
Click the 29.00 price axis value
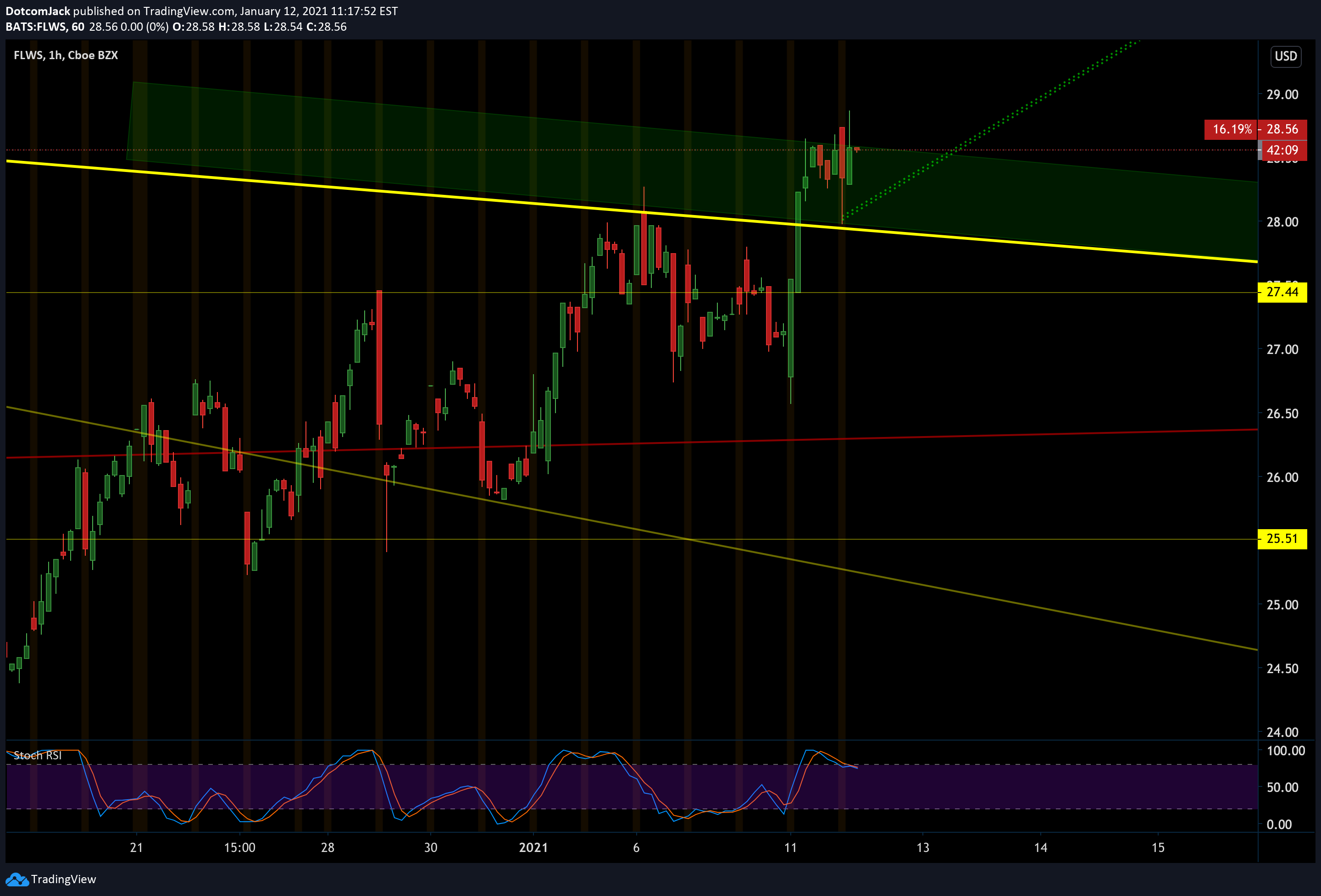[1282, 94]
